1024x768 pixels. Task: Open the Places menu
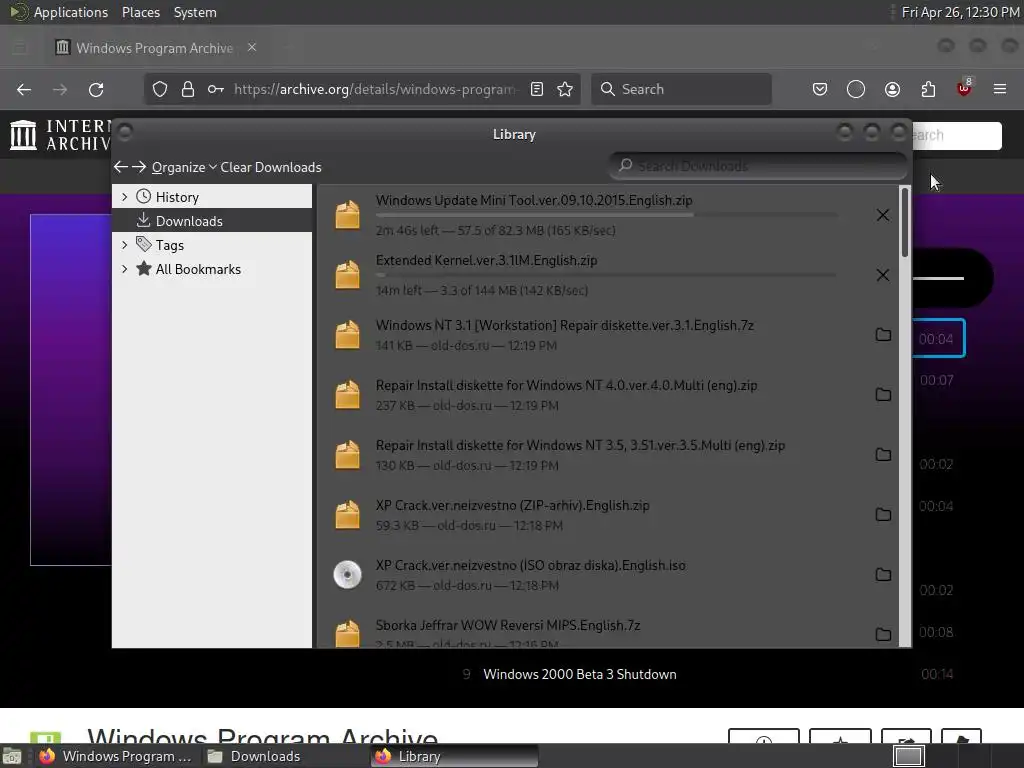click(140, 12)
